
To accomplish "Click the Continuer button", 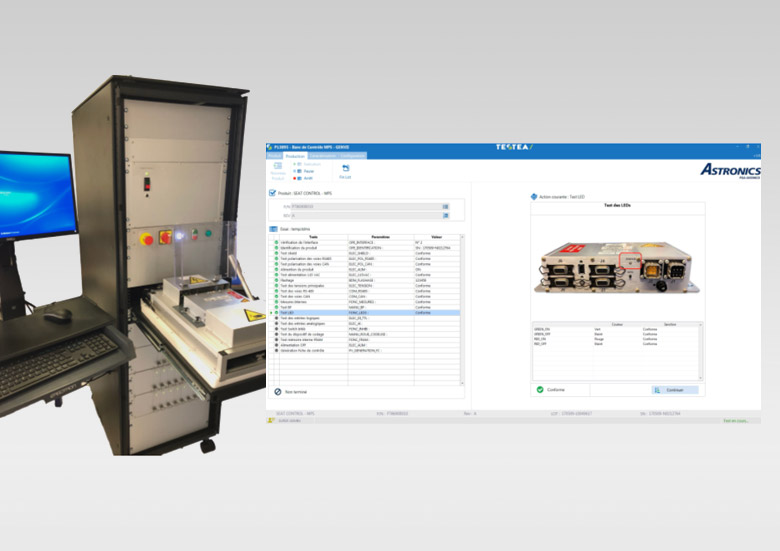I will point(675,390).
